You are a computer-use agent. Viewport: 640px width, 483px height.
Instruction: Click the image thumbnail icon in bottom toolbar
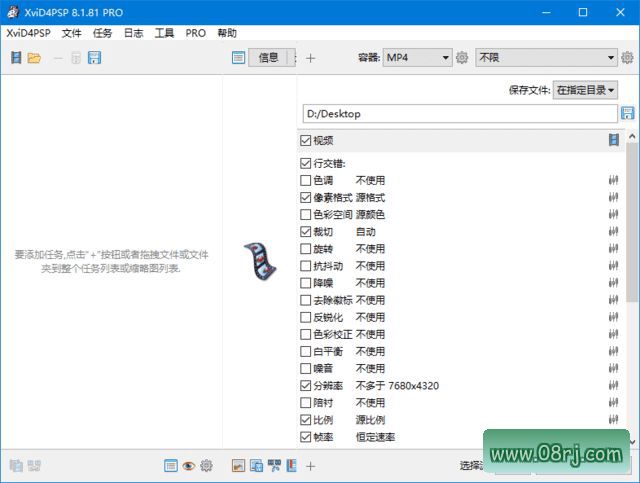(238, 466)
